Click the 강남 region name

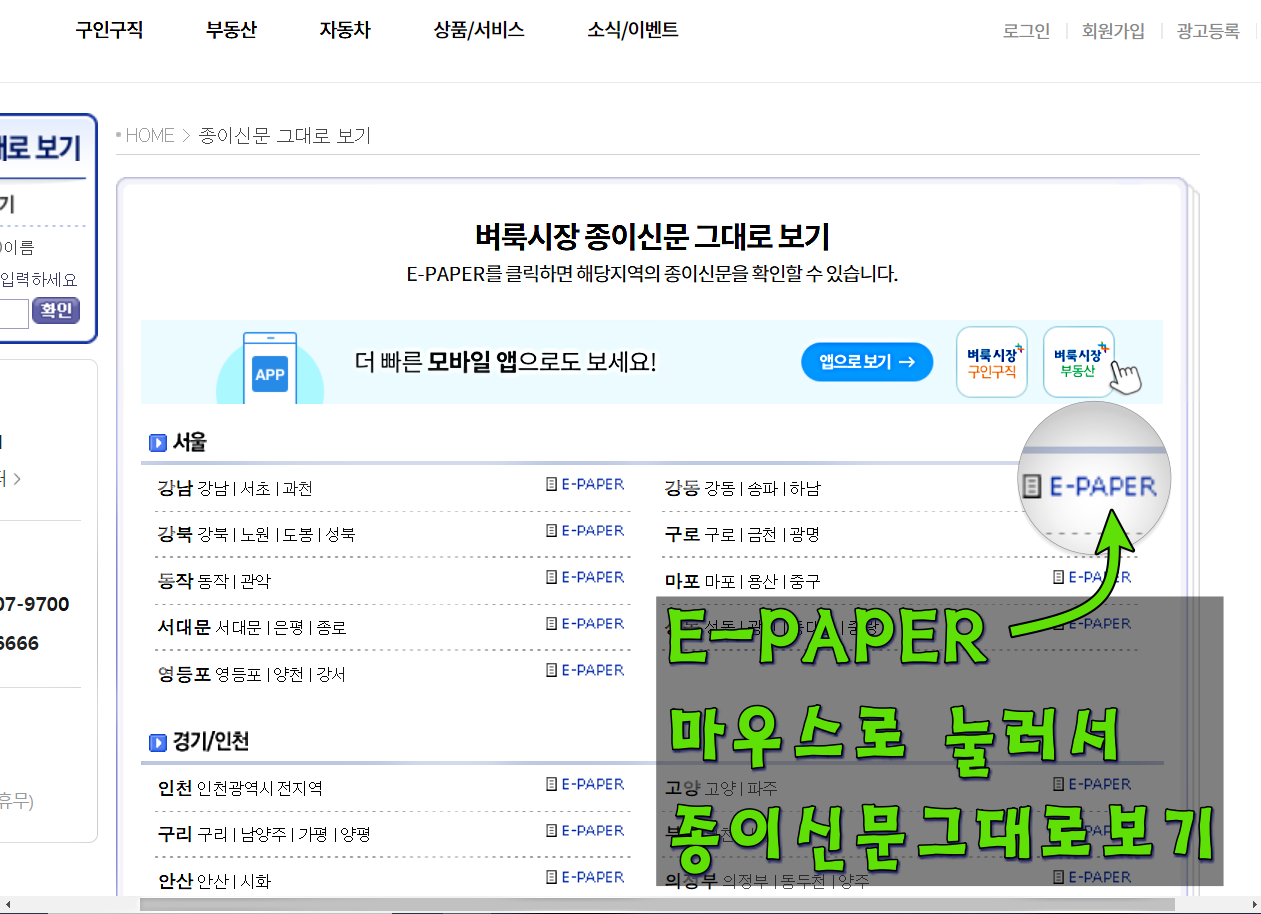tap(175, 488)
